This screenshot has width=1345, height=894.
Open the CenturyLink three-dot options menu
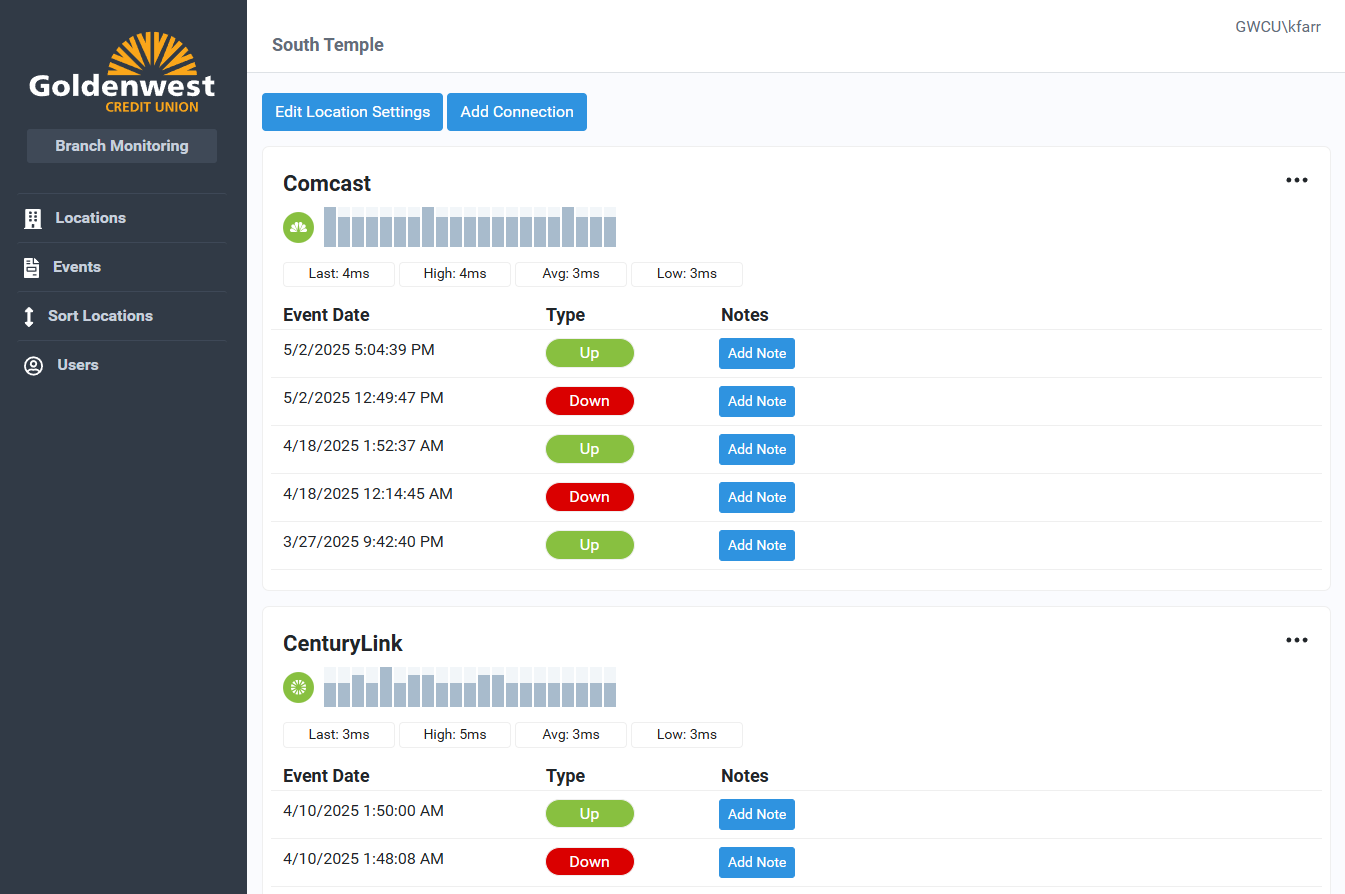[x=1296, y=641]
